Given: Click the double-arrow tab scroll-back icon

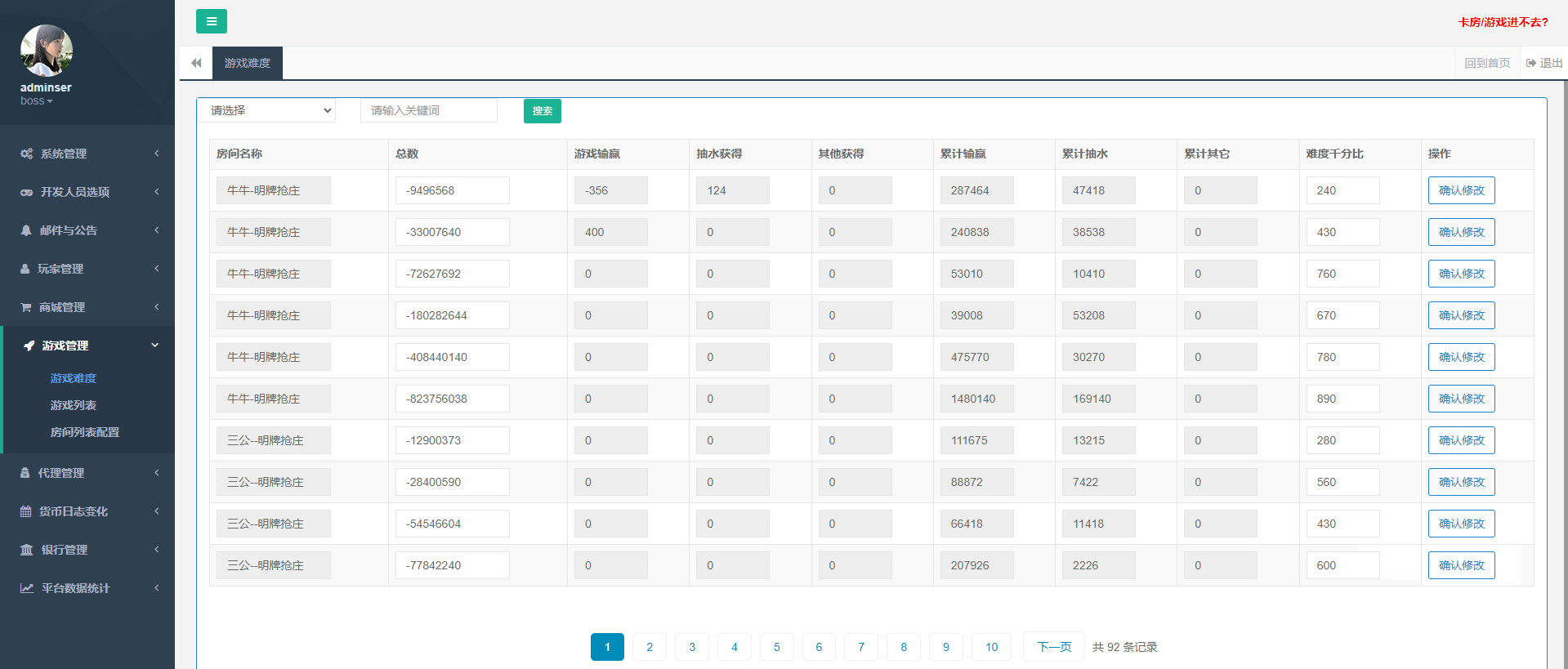Looking at the screenshot, I should (x=196, y=63).
